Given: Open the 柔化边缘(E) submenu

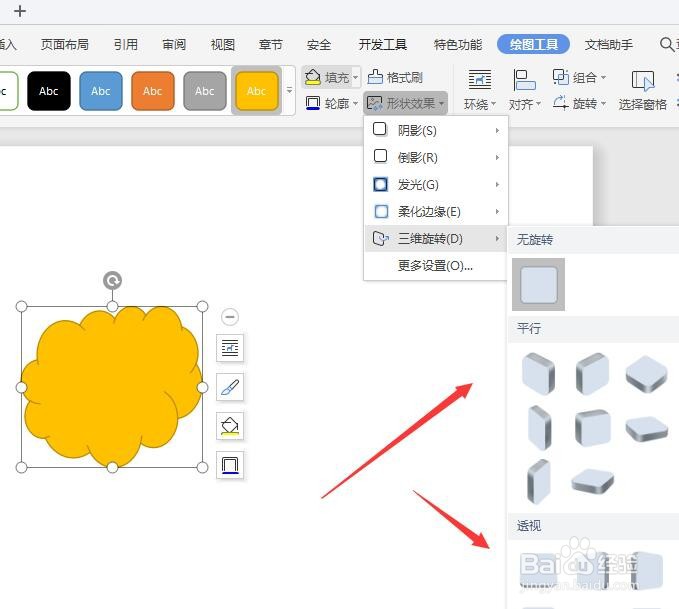Looking at the screenshot, I should (436, 211).
